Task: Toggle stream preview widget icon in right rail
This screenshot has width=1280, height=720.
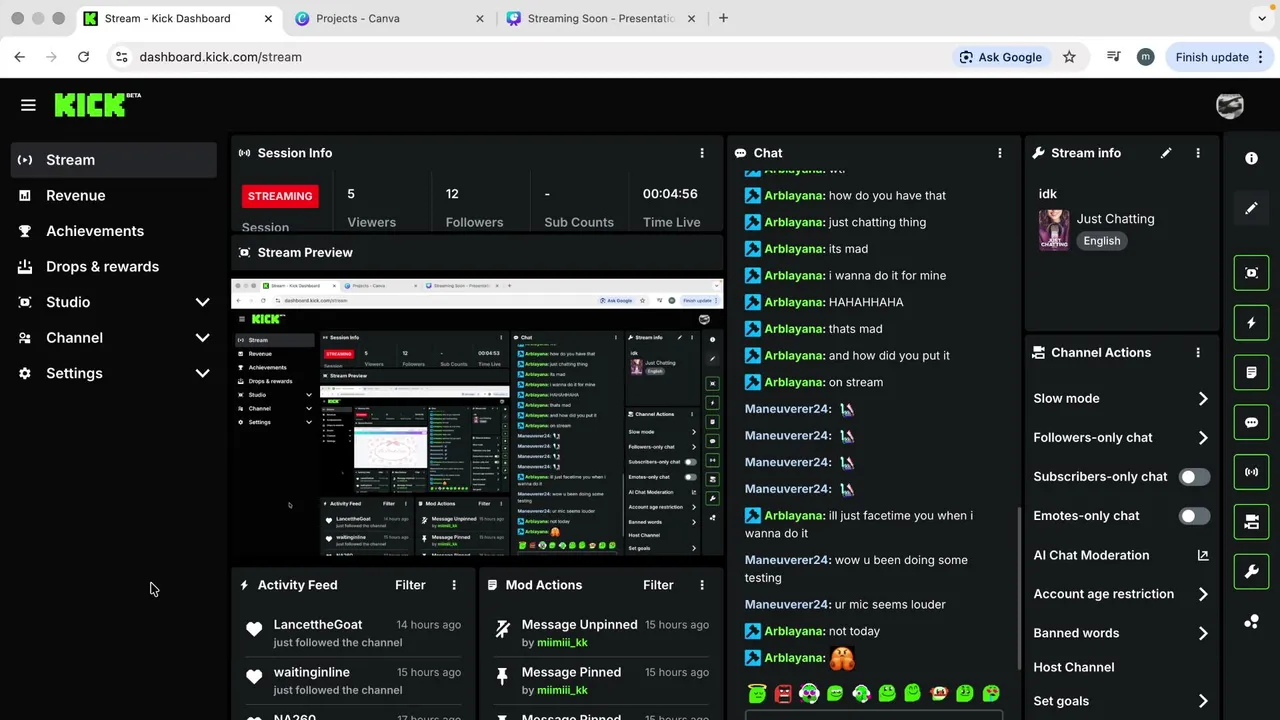Action: click(x=1251, y=273)
